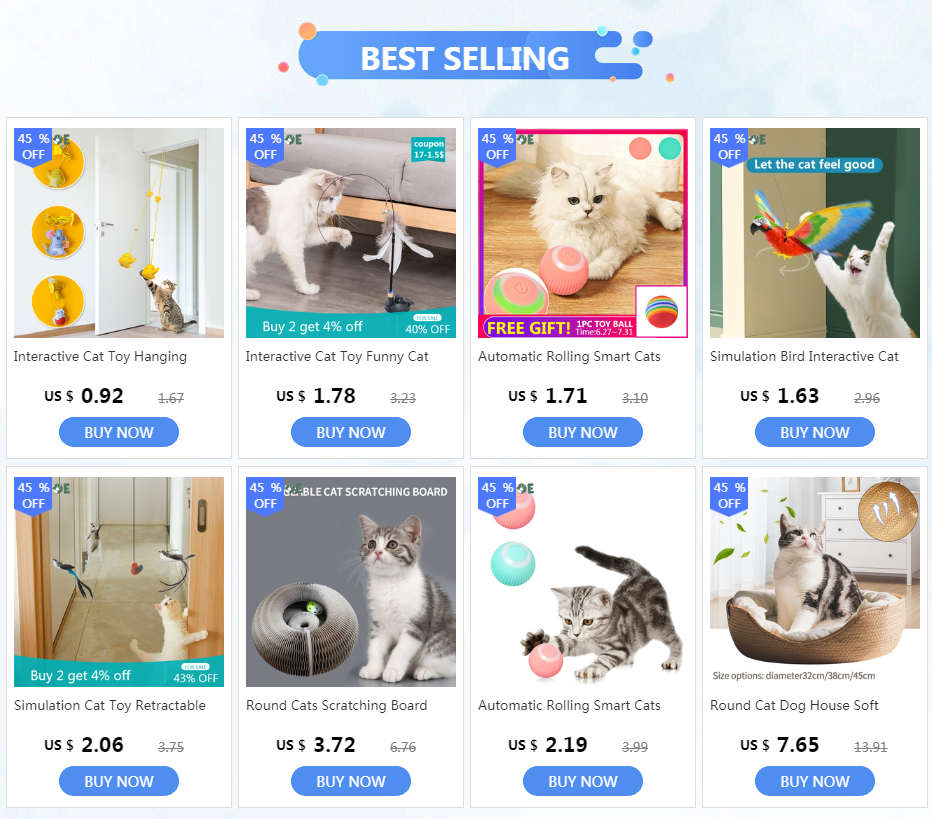Screen dimensions: 932x819
Task: Click BUY NOW for the 1.78 funny cat toy
Action: (351, 432)
